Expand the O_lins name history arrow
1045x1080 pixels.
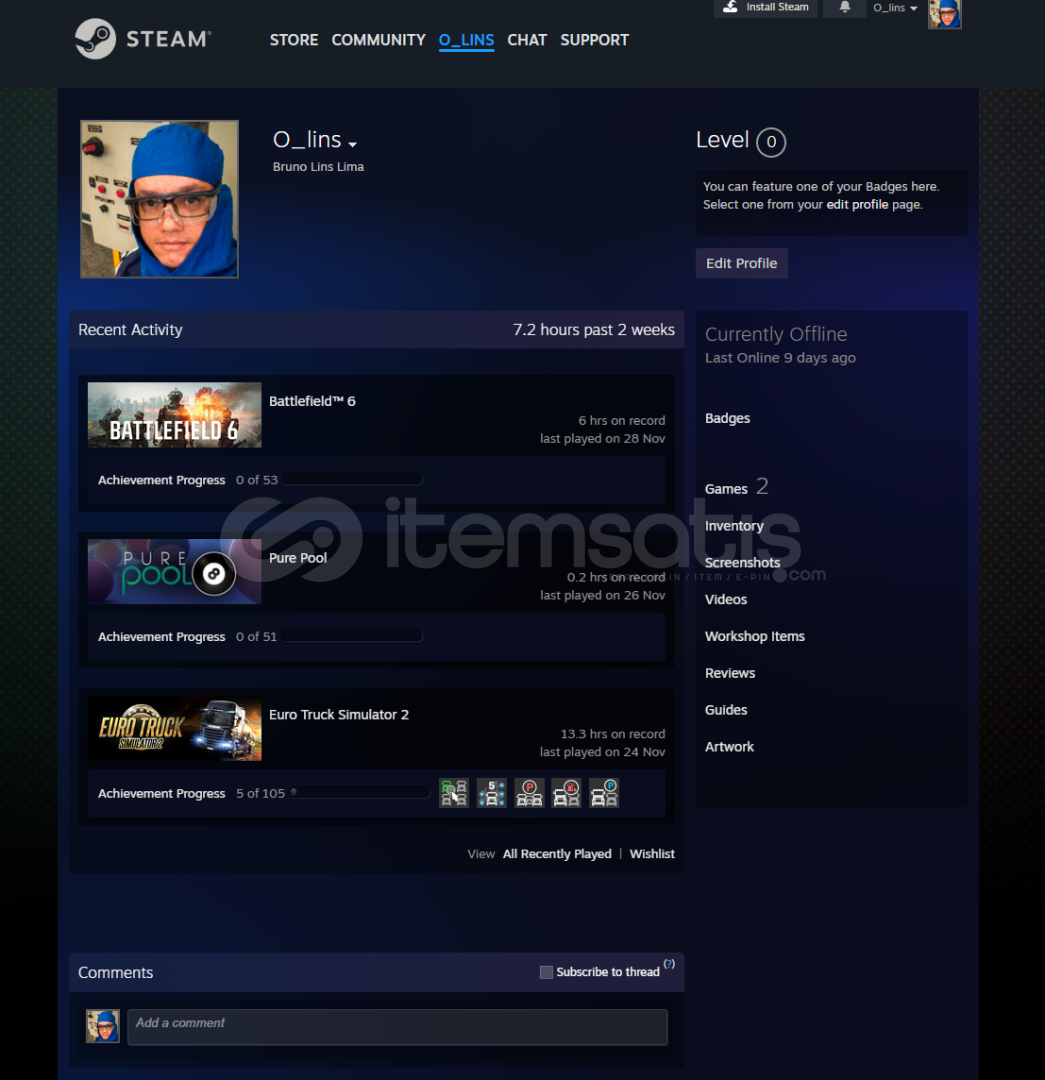pos(352,144)
